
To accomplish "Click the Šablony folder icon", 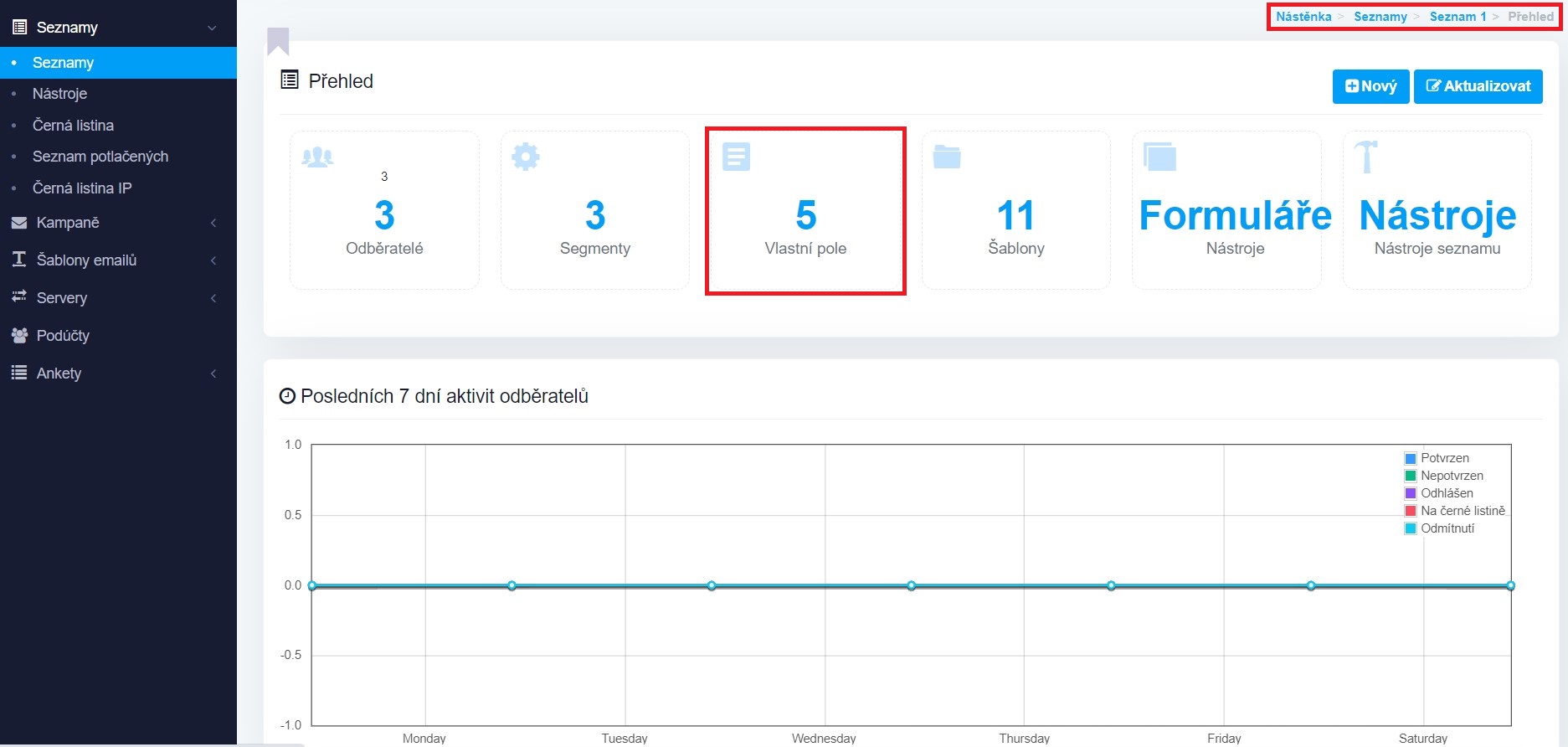I will pos(947,157).
